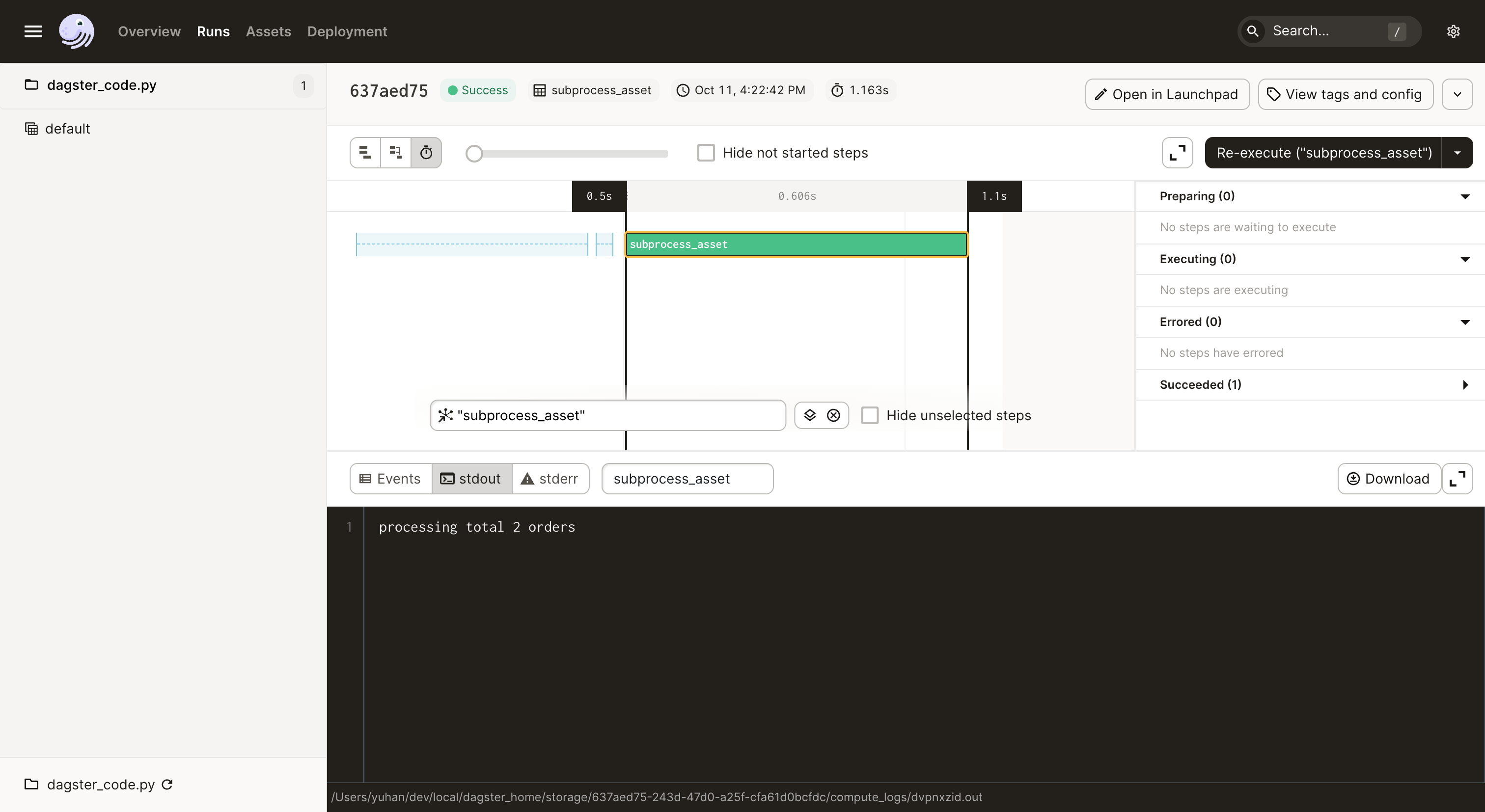Image resolution: width=1485 pixels, height=812 pixels.
Task: Click the Search input field
Action: (1326, 31)
